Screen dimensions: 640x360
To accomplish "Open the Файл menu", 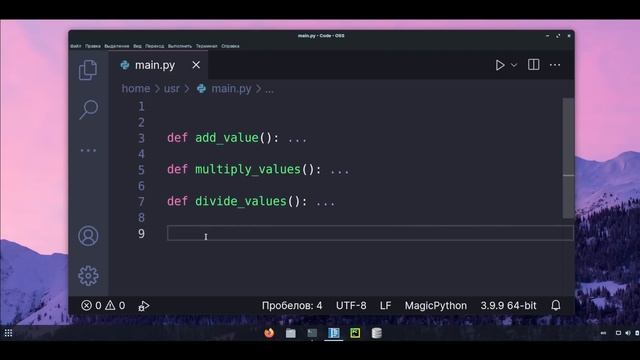I will pos(76,46).
